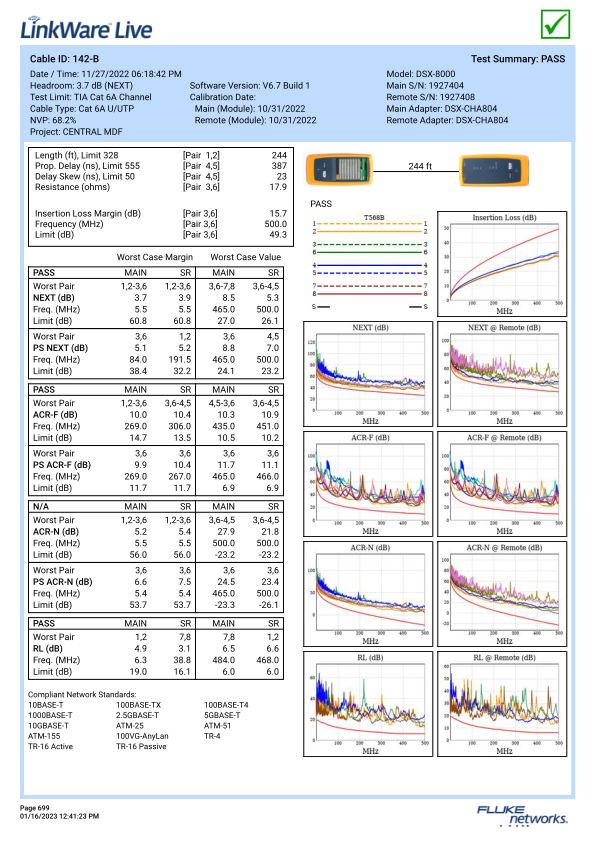Click the Fluke Networks logo
595x841 pixels.
click(522, 815)
